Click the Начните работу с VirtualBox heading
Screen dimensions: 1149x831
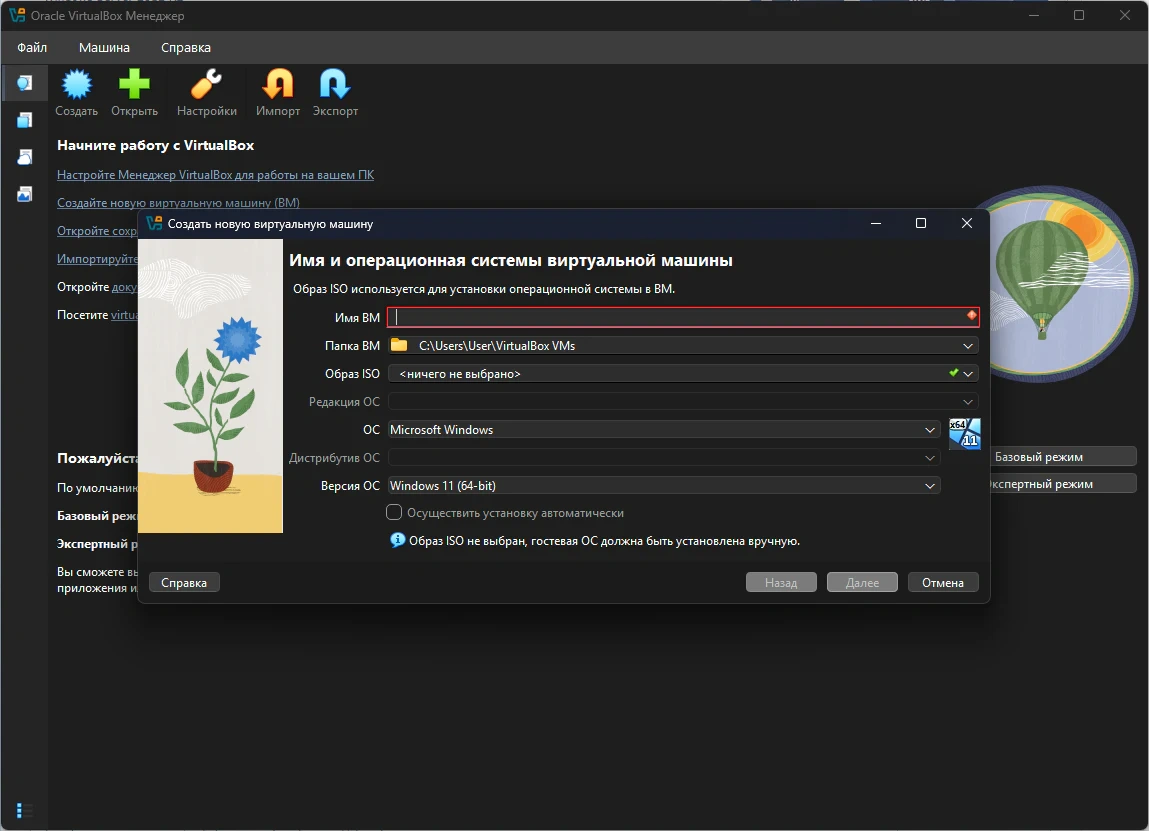[155, 145]
